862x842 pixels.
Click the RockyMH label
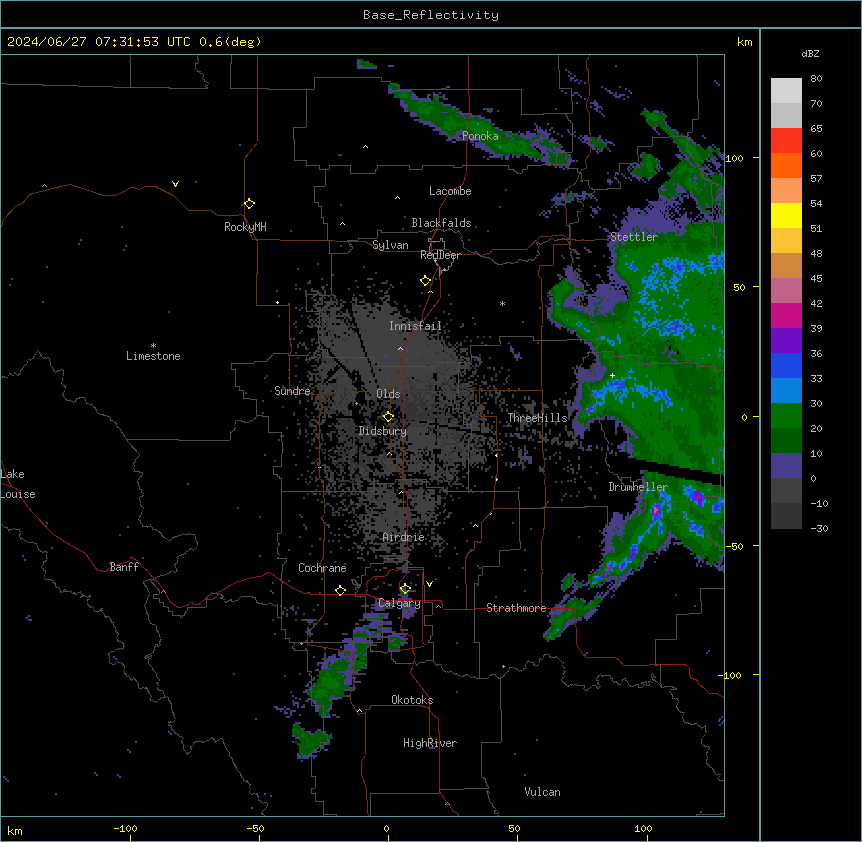pos(245,226)
